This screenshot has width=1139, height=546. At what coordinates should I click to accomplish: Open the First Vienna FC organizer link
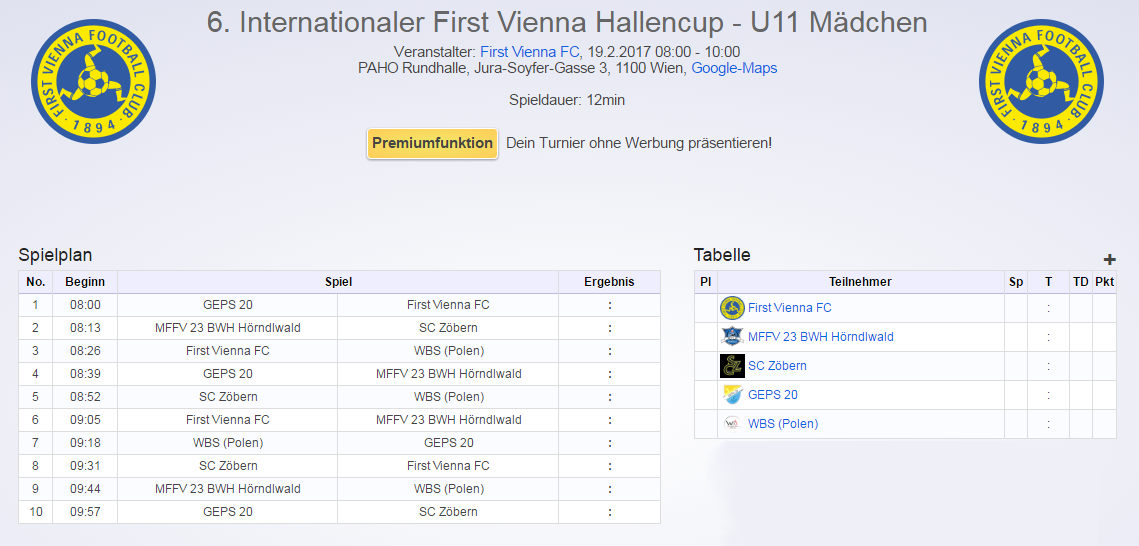coord(530,52)
